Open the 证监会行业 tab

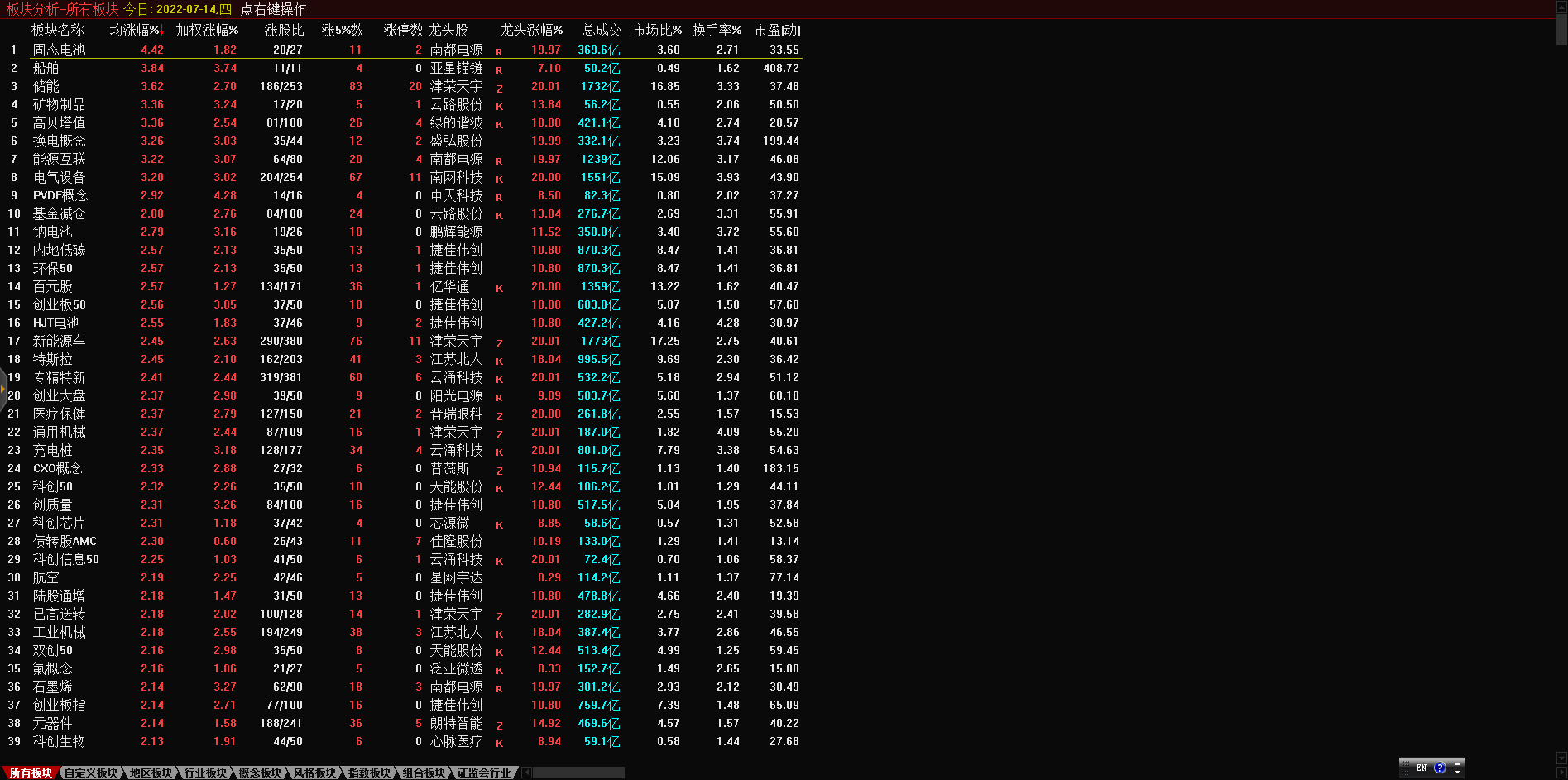click(x=484, y=773)
